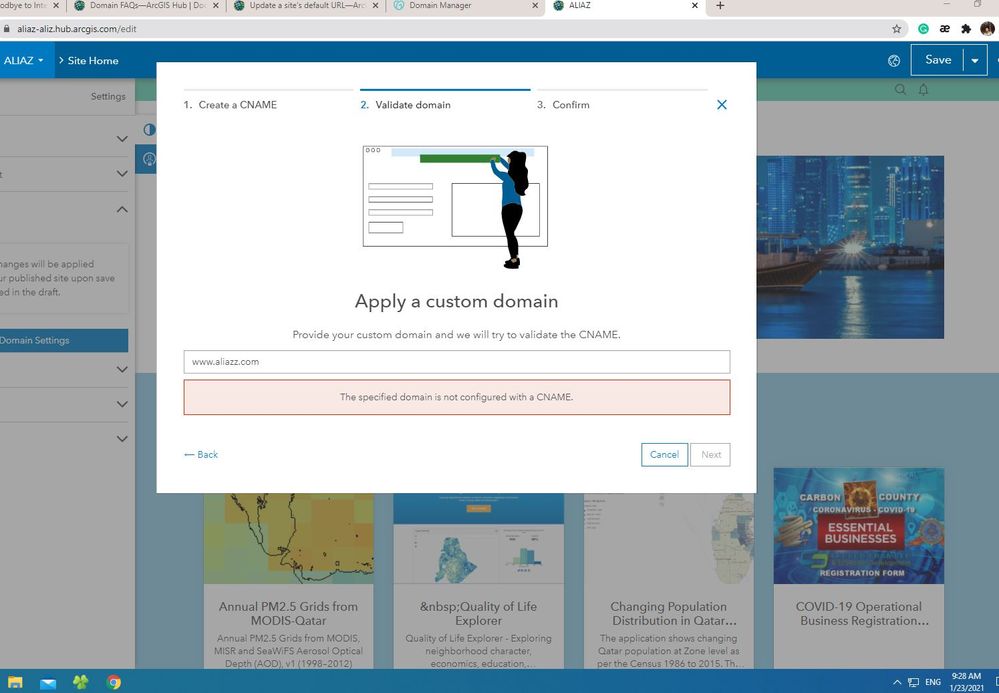Screen dimensions: 999x693
Task: Close the Domain Manager browser tab
Action: (535, 6)
